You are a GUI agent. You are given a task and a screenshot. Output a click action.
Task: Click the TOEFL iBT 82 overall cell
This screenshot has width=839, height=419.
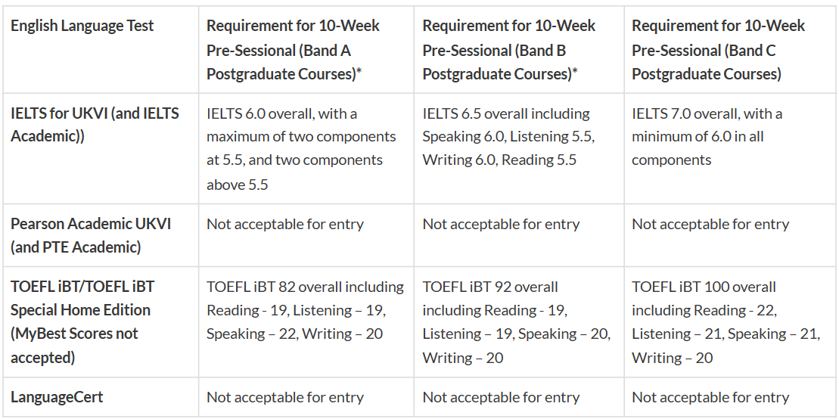[x=304, y=310]
